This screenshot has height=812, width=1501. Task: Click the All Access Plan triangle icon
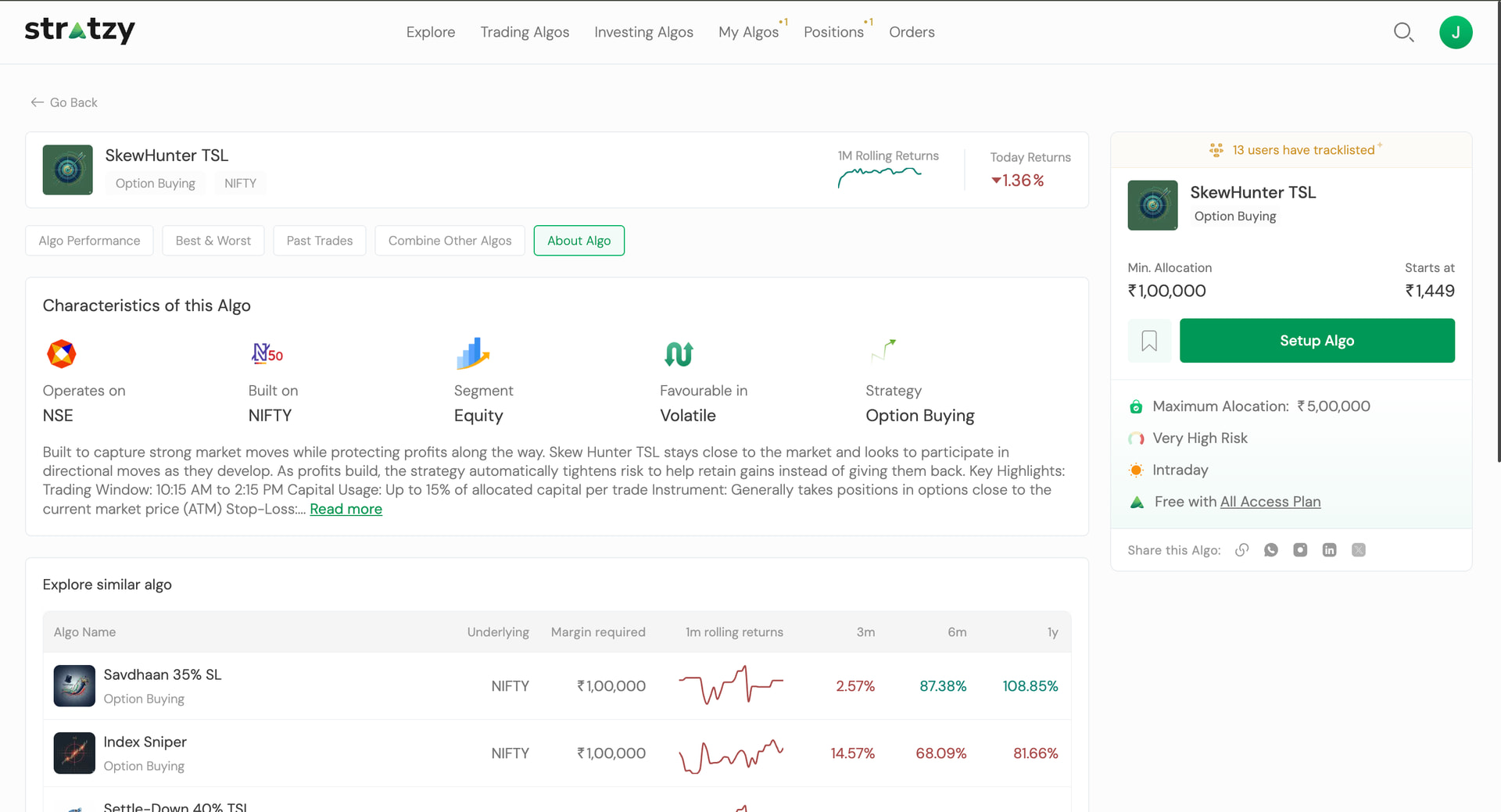1137,502
